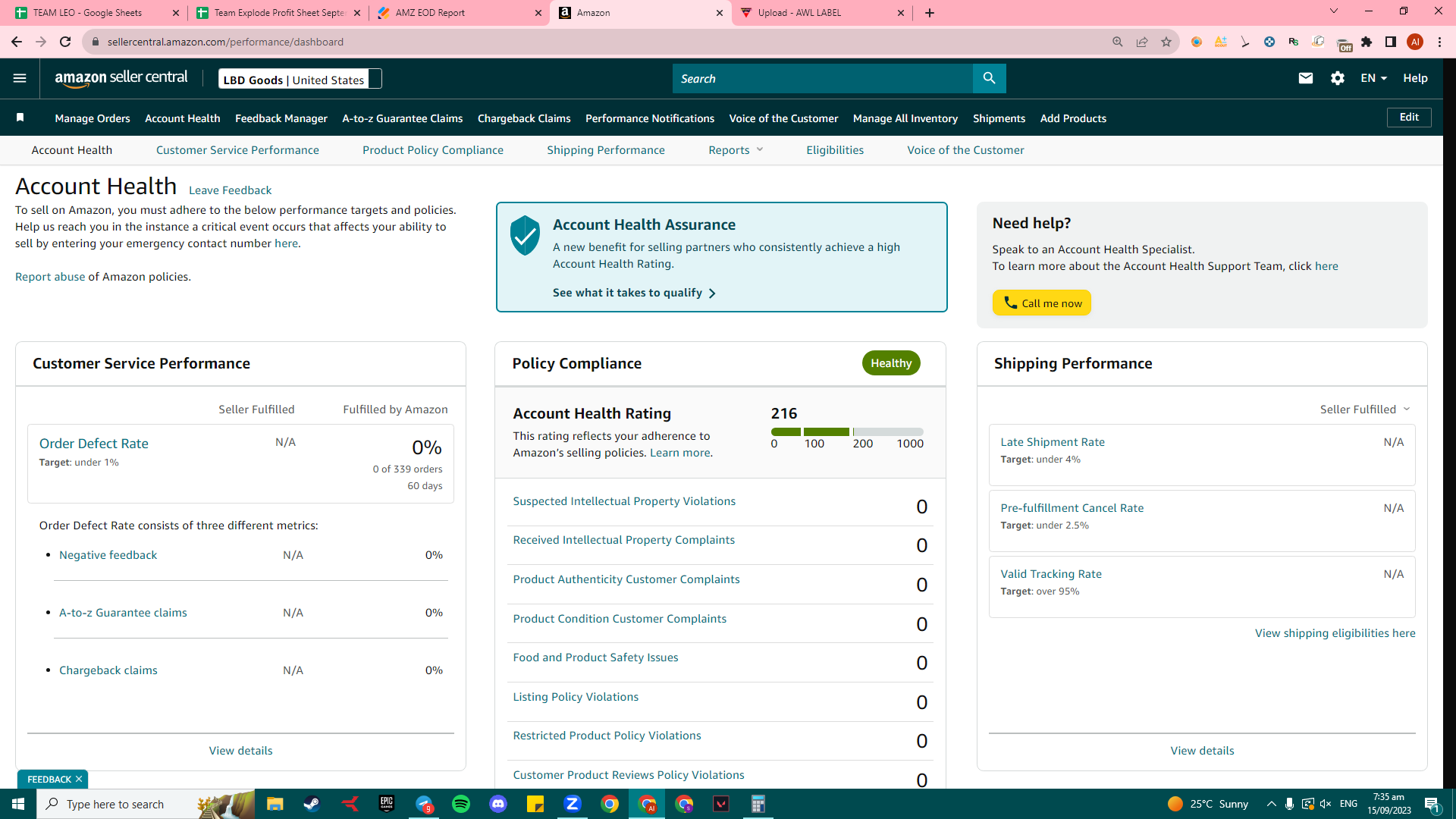Open the Order Defect Rate link
Image resolution: width=1456 pixels, height=819 pixels.
(x=94, y=444)
